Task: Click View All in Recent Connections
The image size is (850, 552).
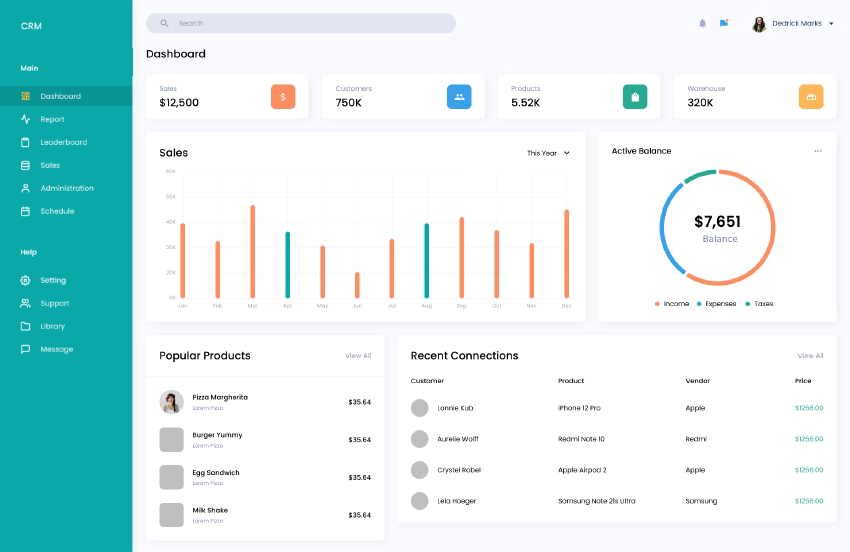Action: pos(810,356)
